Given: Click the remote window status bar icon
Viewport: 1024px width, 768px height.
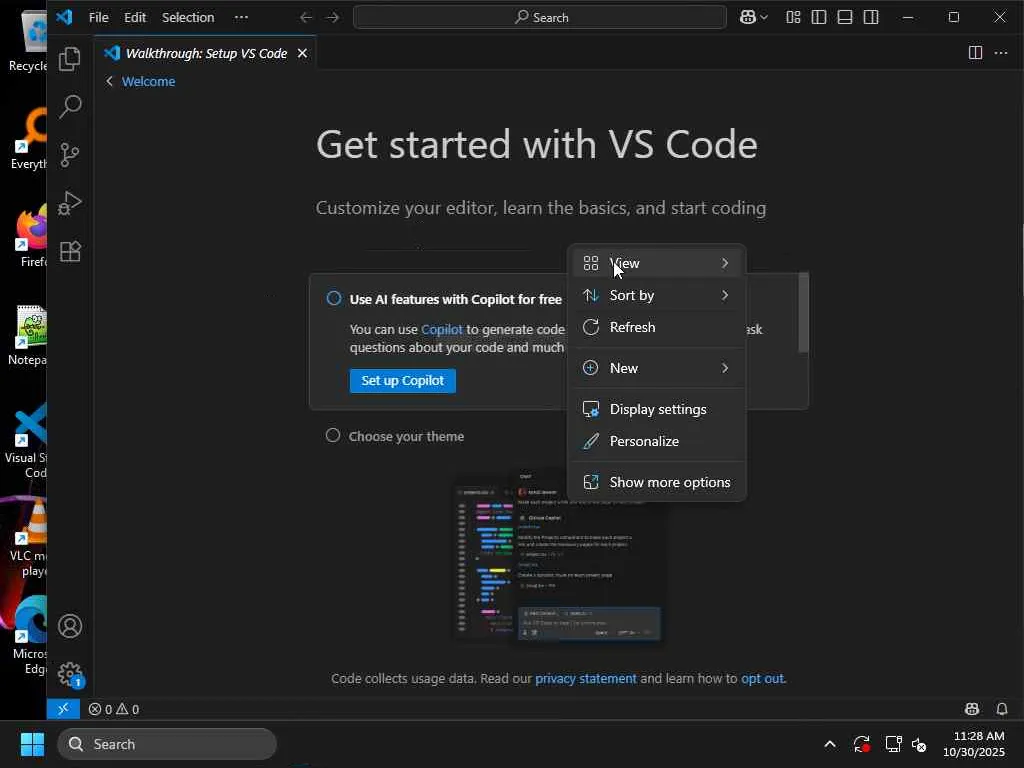Looking at the screenshot, I should [x=63, y=709].
